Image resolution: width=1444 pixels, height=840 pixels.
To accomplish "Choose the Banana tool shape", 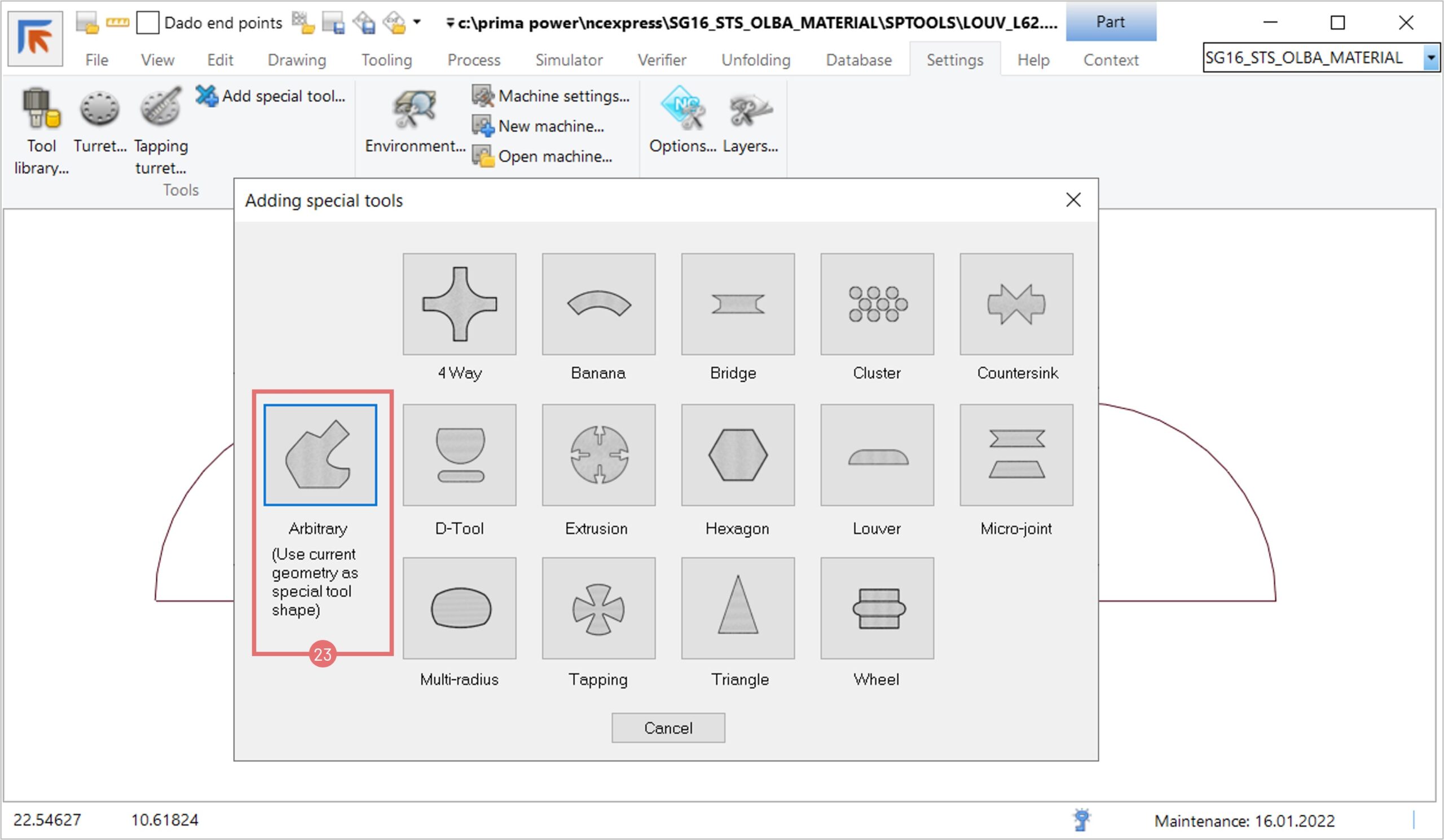I will point(598,304).
